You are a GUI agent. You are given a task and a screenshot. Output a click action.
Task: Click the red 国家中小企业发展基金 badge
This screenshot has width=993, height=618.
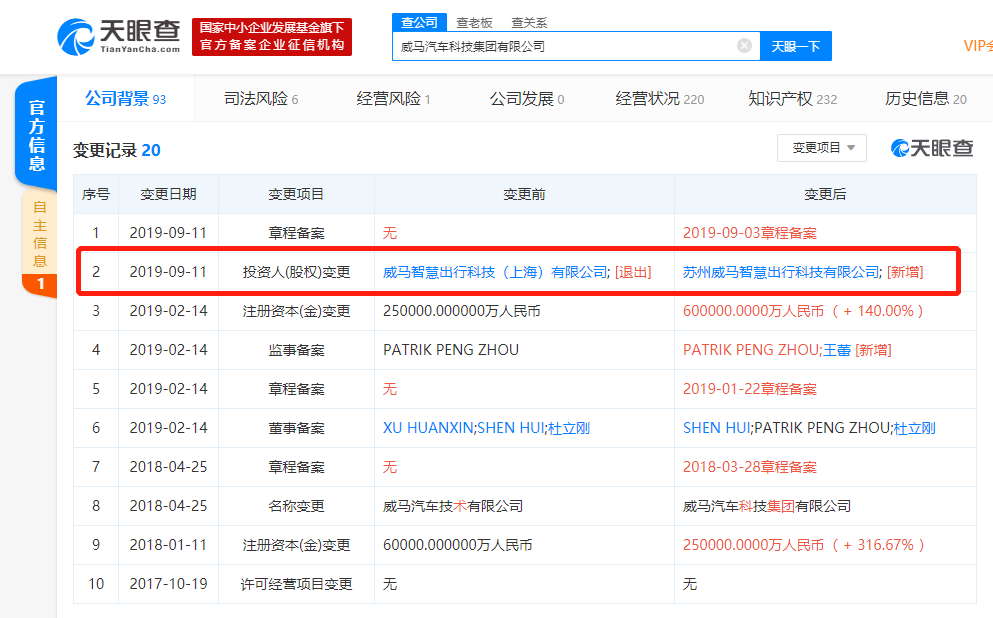pos(275,34)
